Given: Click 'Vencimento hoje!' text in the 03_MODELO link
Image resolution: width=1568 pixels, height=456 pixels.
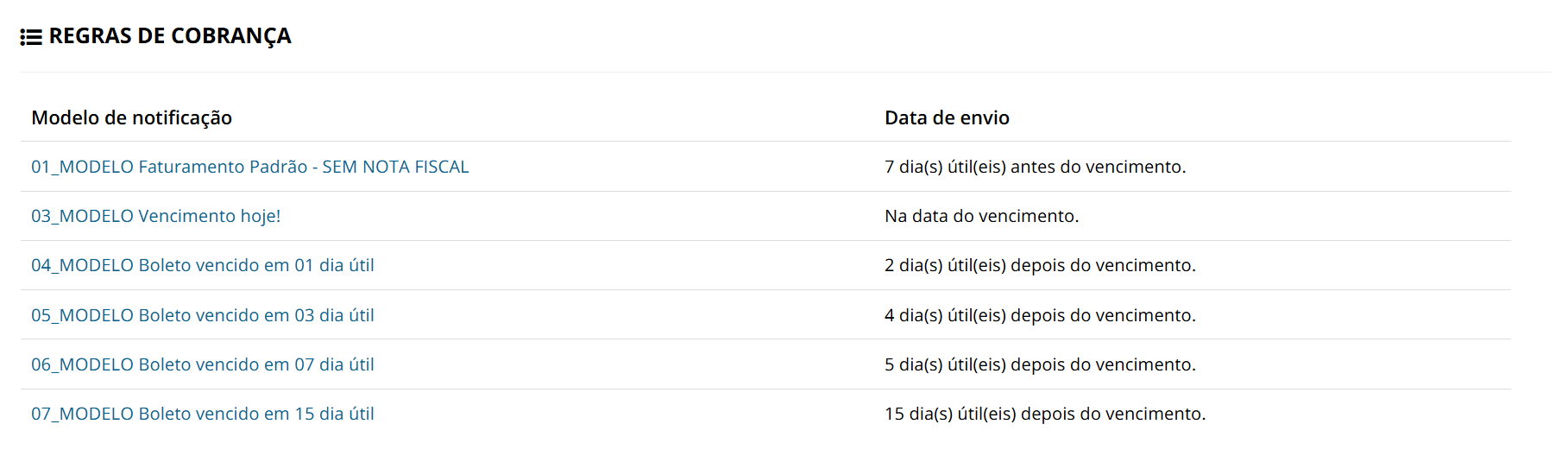Looking at the screenshot, I should tap(209, 216).
